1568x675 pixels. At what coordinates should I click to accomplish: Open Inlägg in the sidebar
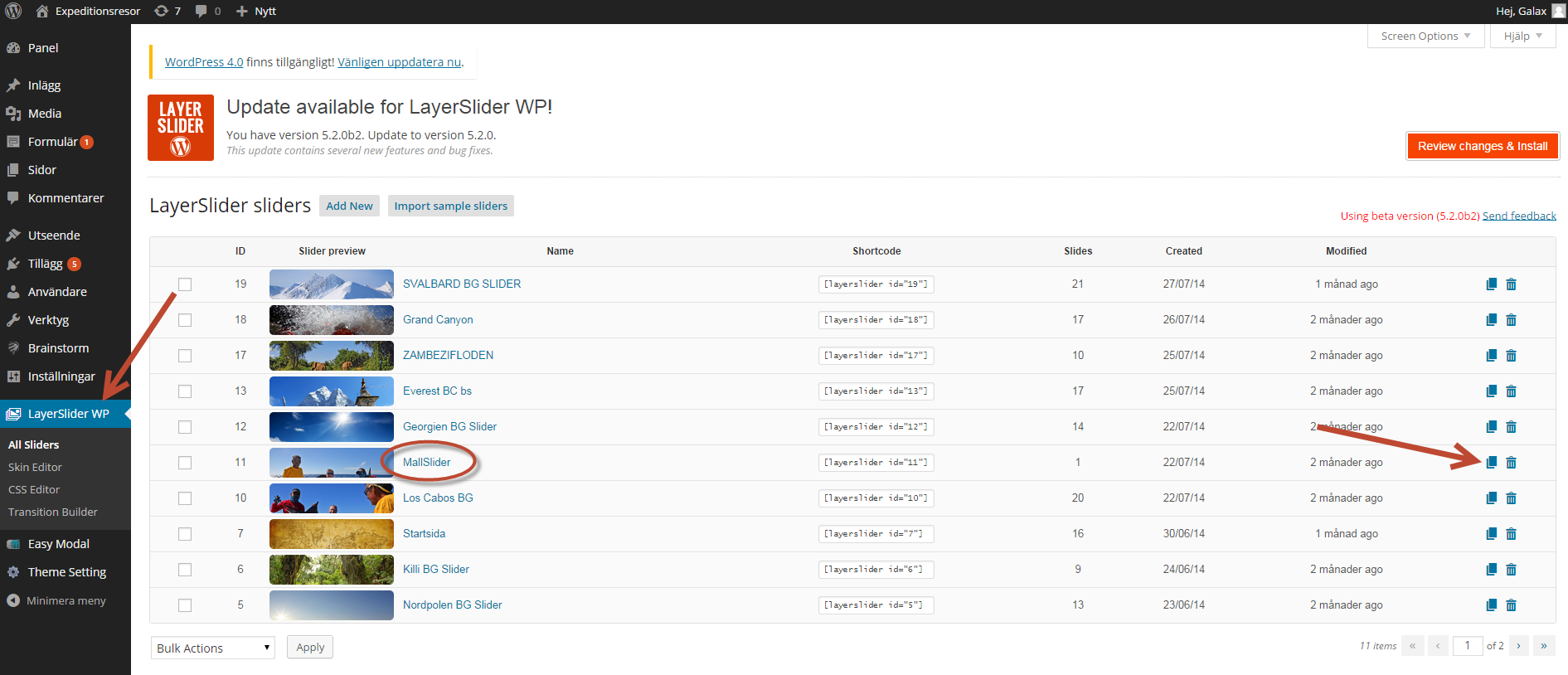coord(44,85)
